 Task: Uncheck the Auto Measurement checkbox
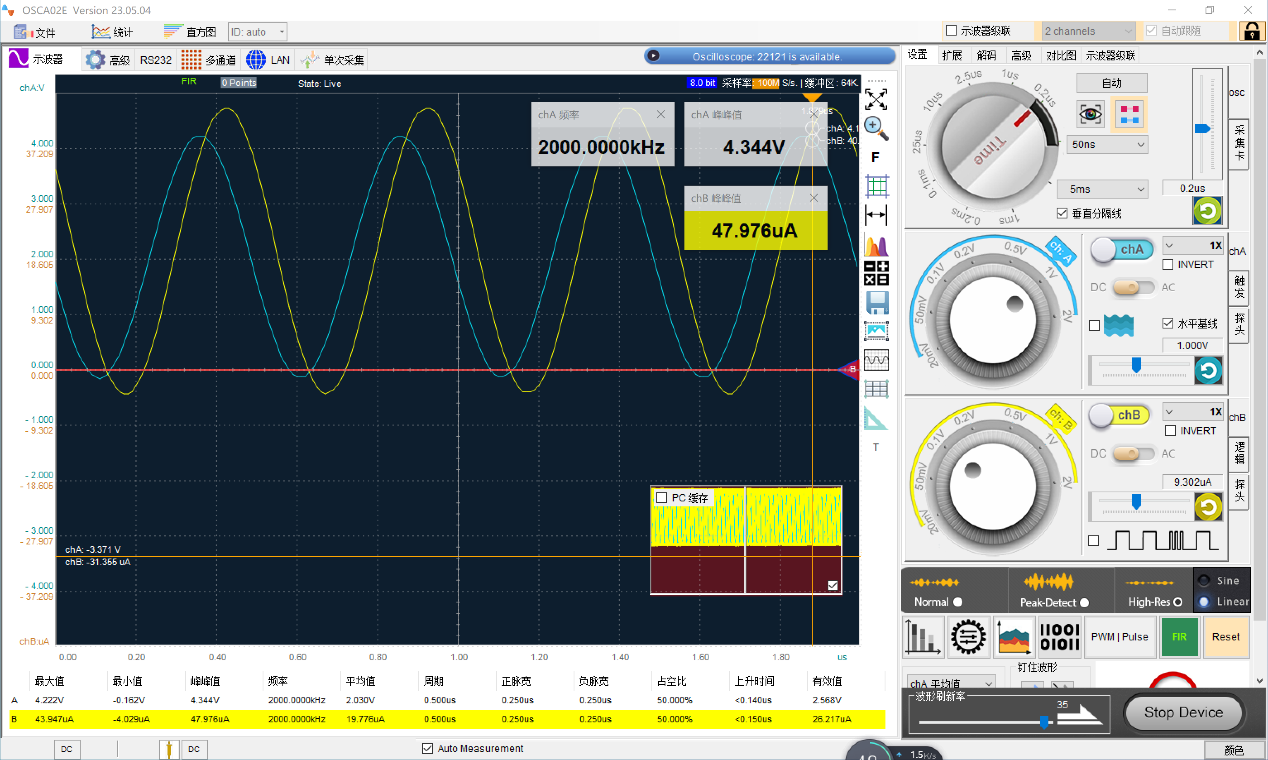pos(428,748)
